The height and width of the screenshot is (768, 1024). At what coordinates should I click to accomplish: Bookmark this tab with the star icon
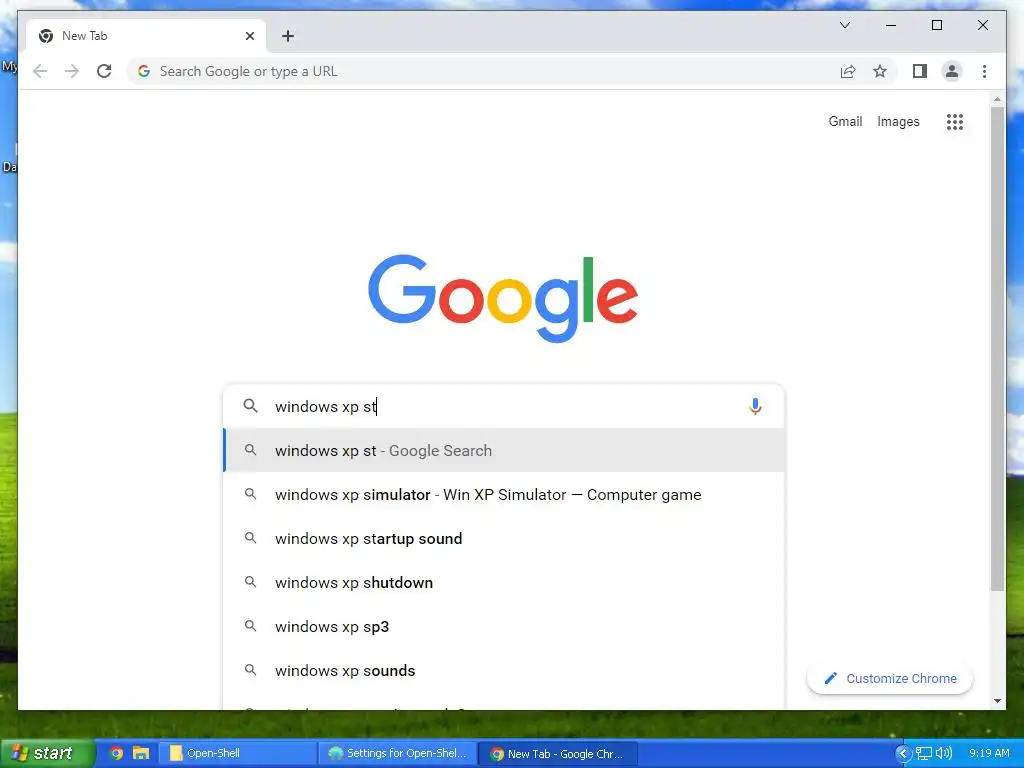point(880,71)
